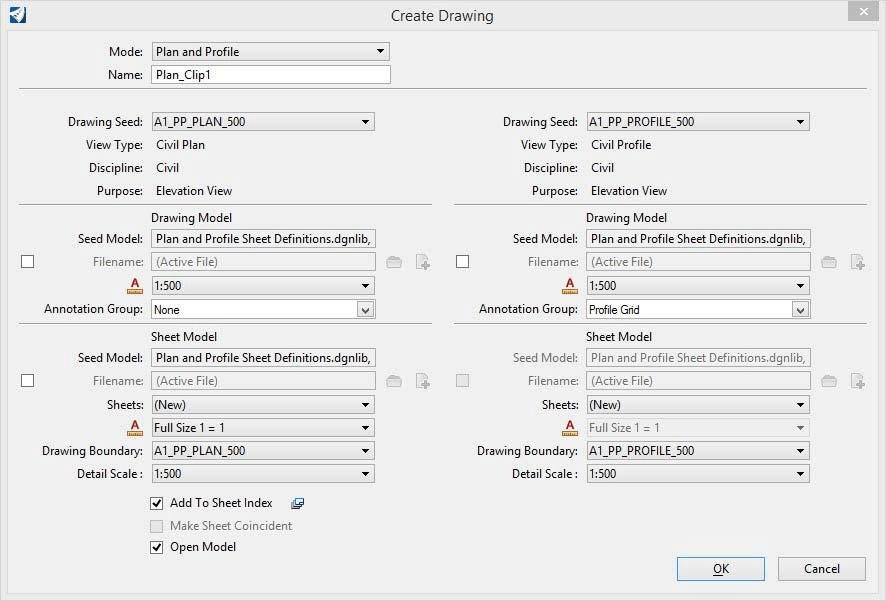Screen dimensions: 886x601
Task: Click new file icon for plan Drawing Model filename
Action: click(423, 262)
